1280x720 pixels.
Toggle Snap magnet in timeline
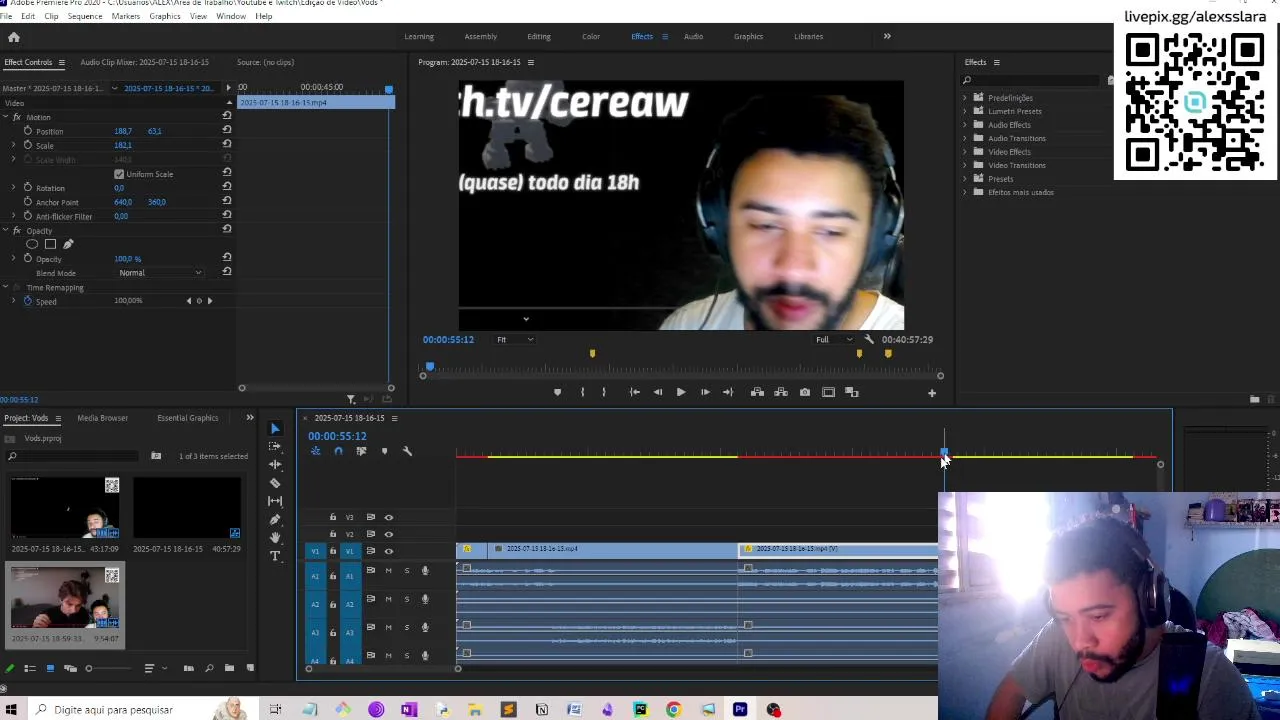(x=338, y=451)
